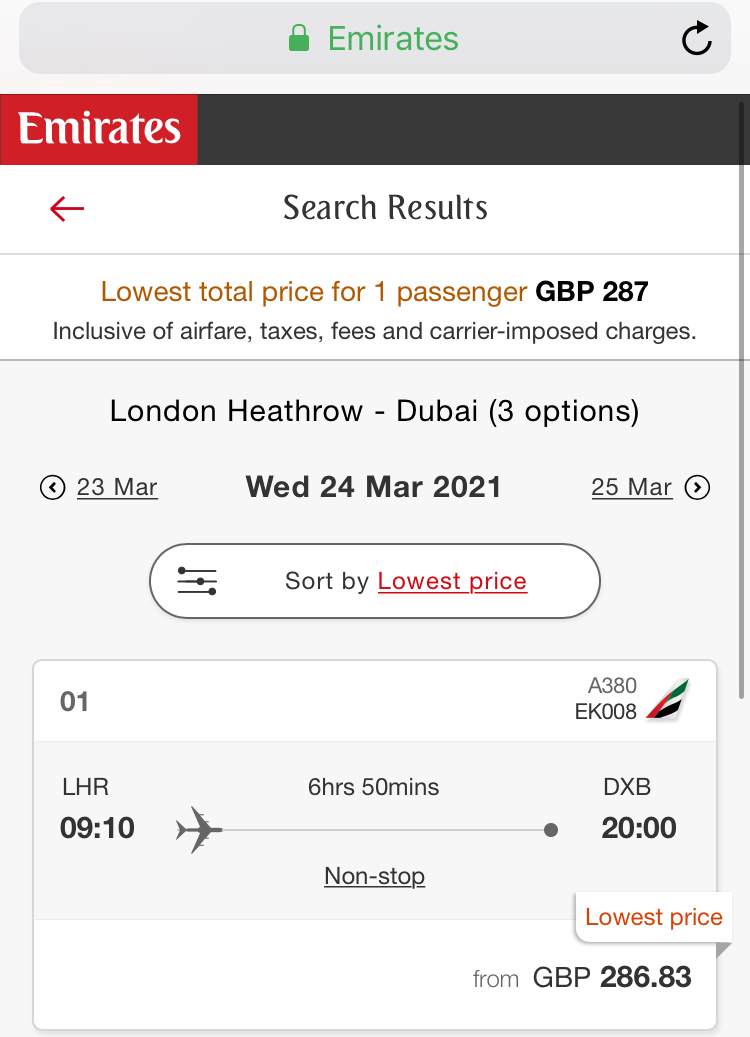This screenshot has width=750, height=1037.
Task: Go to previous day arrow icon
Action: coord(53,487)
